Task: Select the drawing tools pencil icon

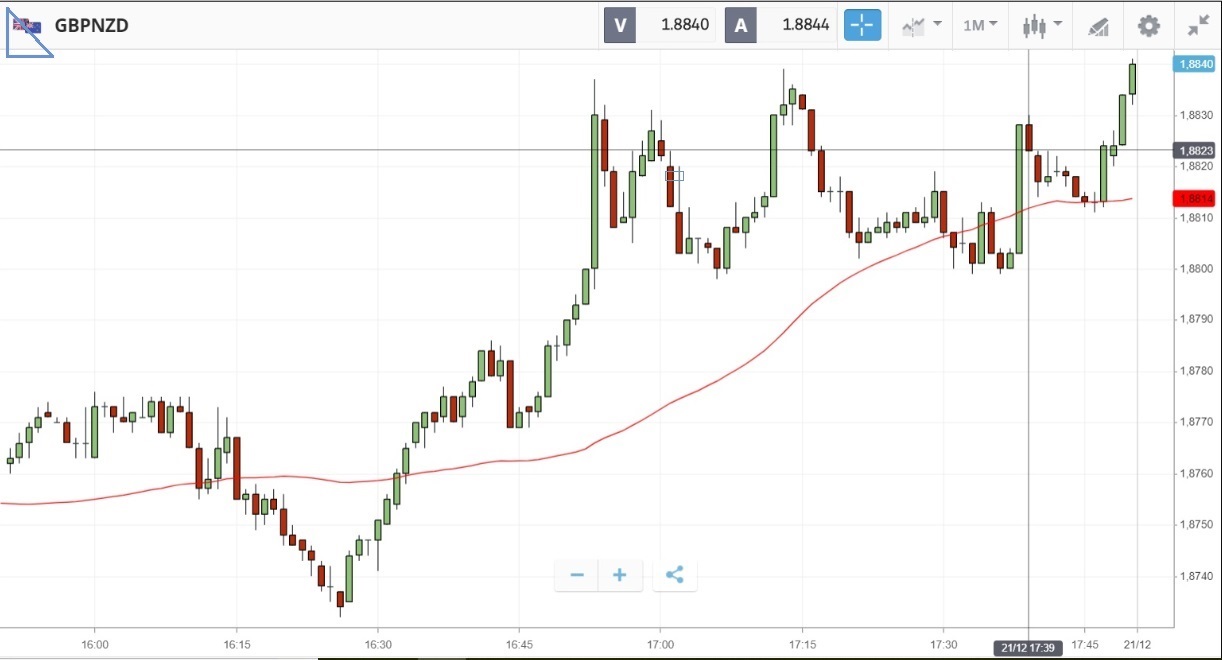Action: tap(1097, 26)
